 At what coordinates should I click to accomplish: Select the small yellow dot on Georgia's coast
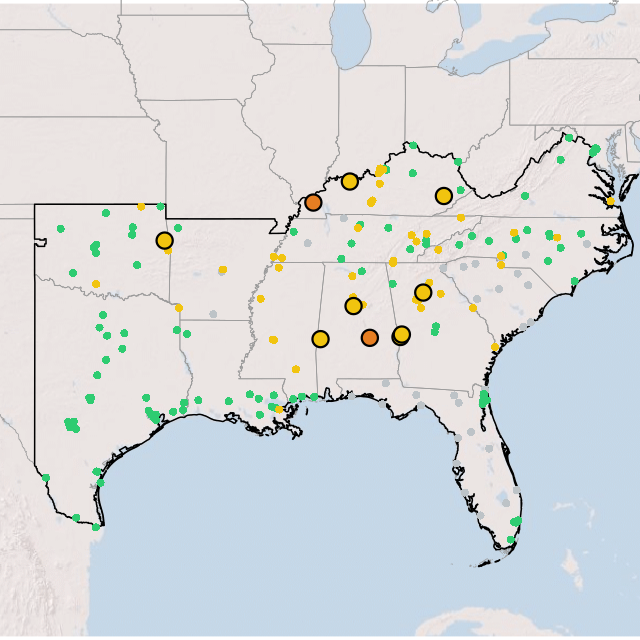pyautogui.click(x=495, y=347)
